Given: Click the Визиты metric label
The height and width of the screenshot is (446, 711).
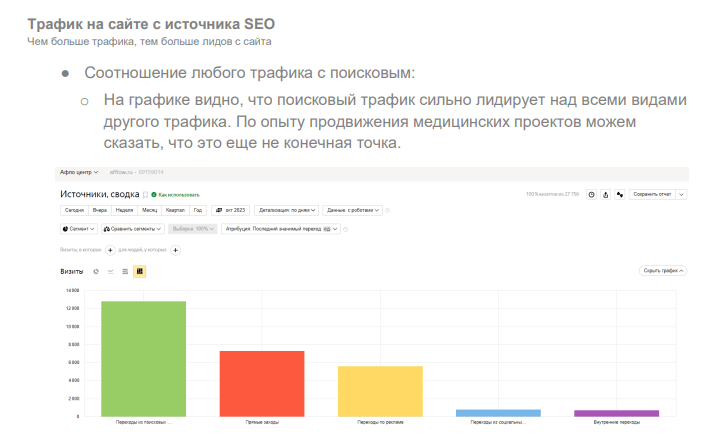Looking at the screenshot, I should pos(72,271).
